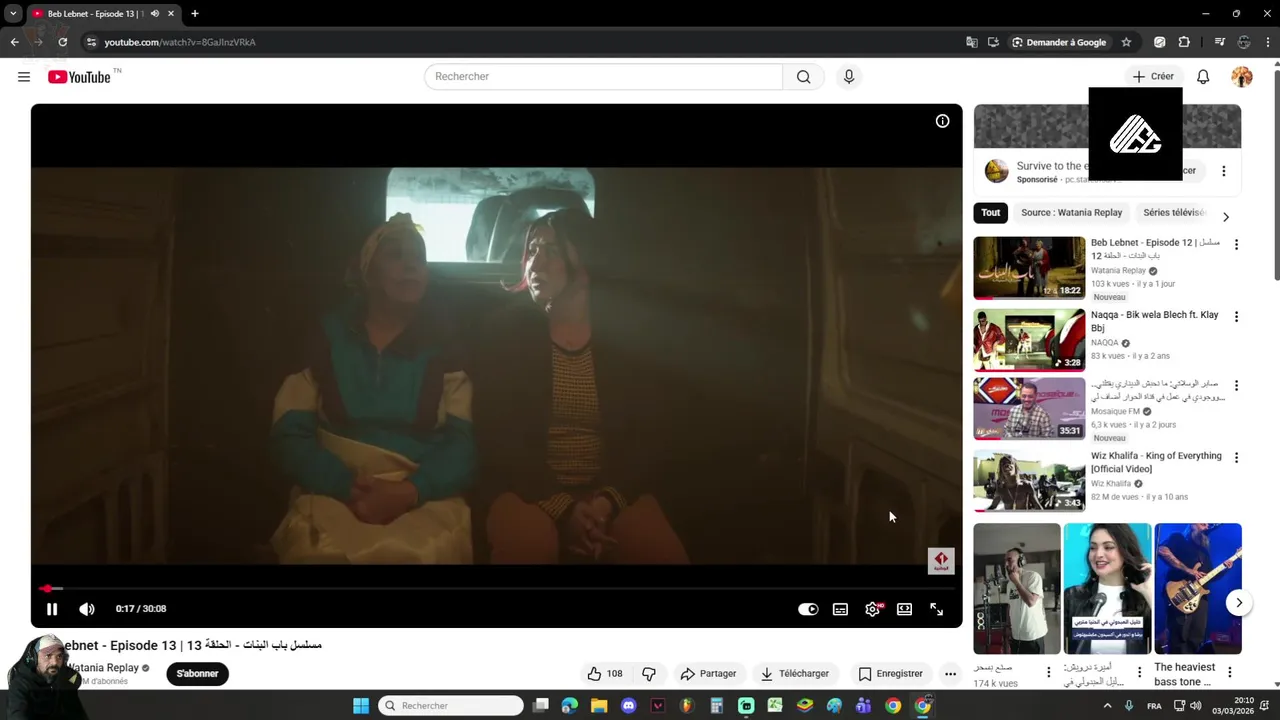Reload the page
1280x720 pixels.
click(x=62, y=42)
